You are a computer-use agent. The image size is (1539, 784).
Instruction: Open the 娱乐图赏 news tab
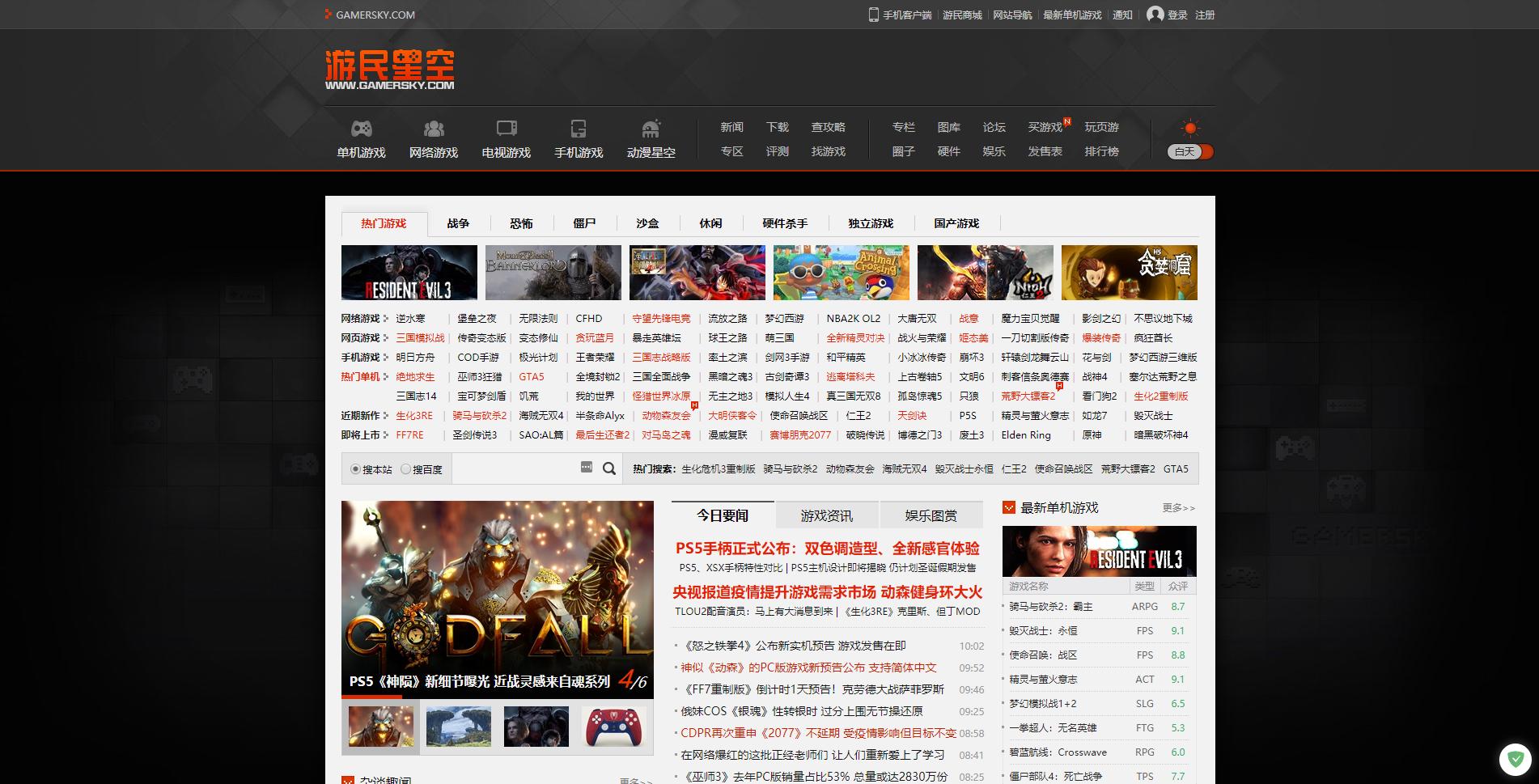[x=931, y=515]
